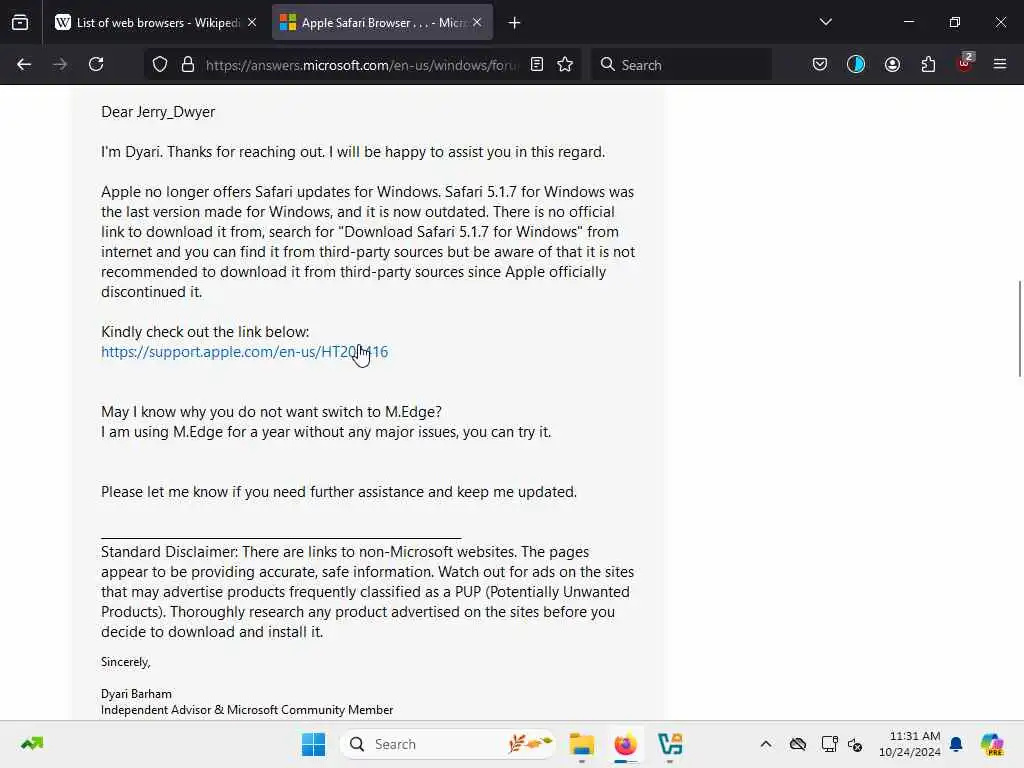Go forward one page

tap(60, 64)
